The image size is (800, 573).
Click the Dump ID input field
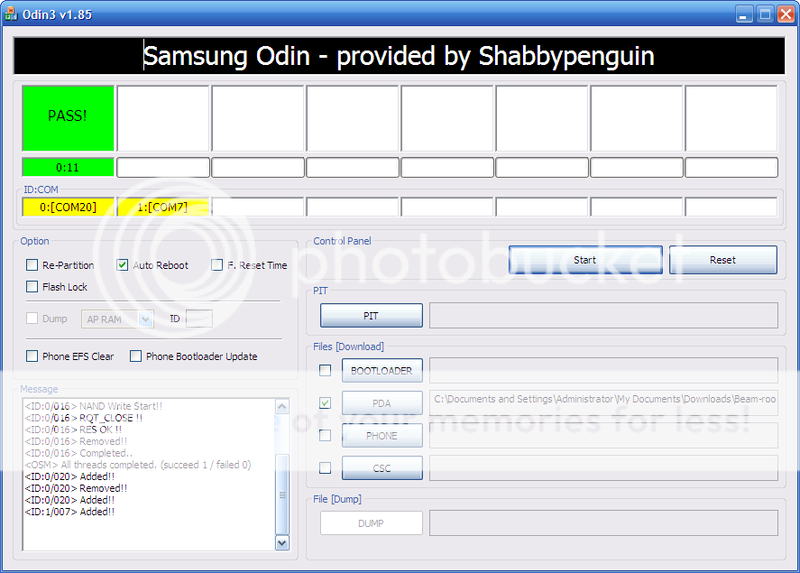pos(199,318)
